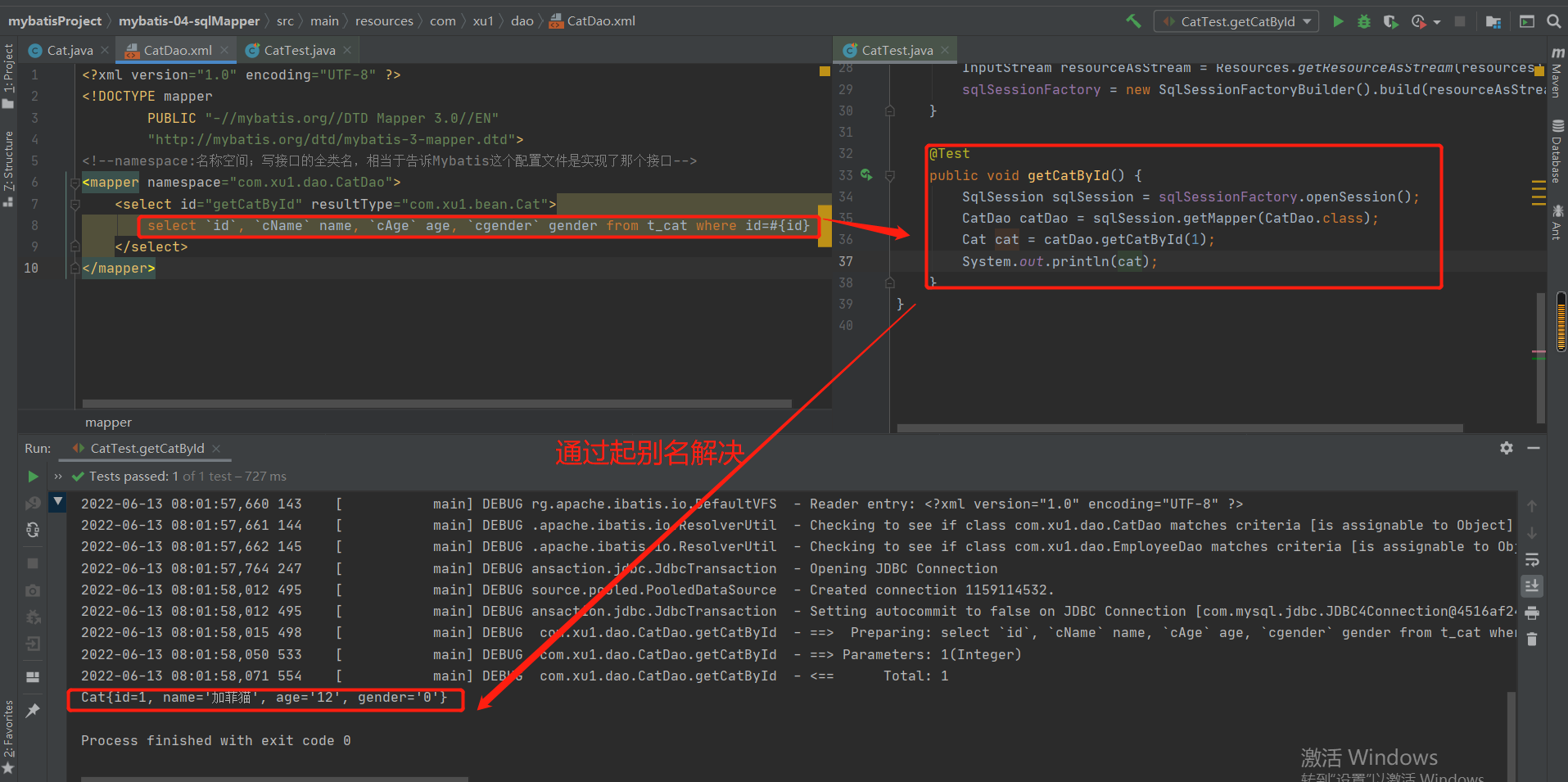Toggle scroll to end of console
This screenshot has width=1568, height=782.
[x=1532, y=586]
